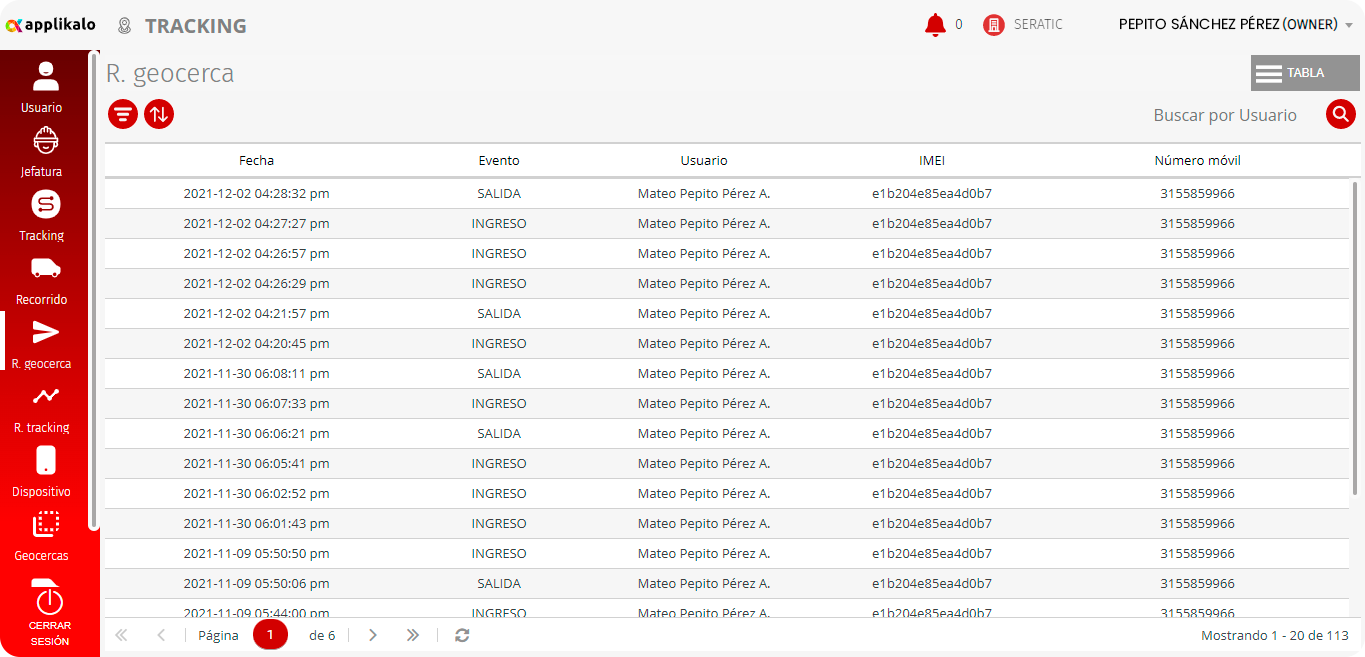
Task: Go to previous page chevron
Action: click(161, 635)
